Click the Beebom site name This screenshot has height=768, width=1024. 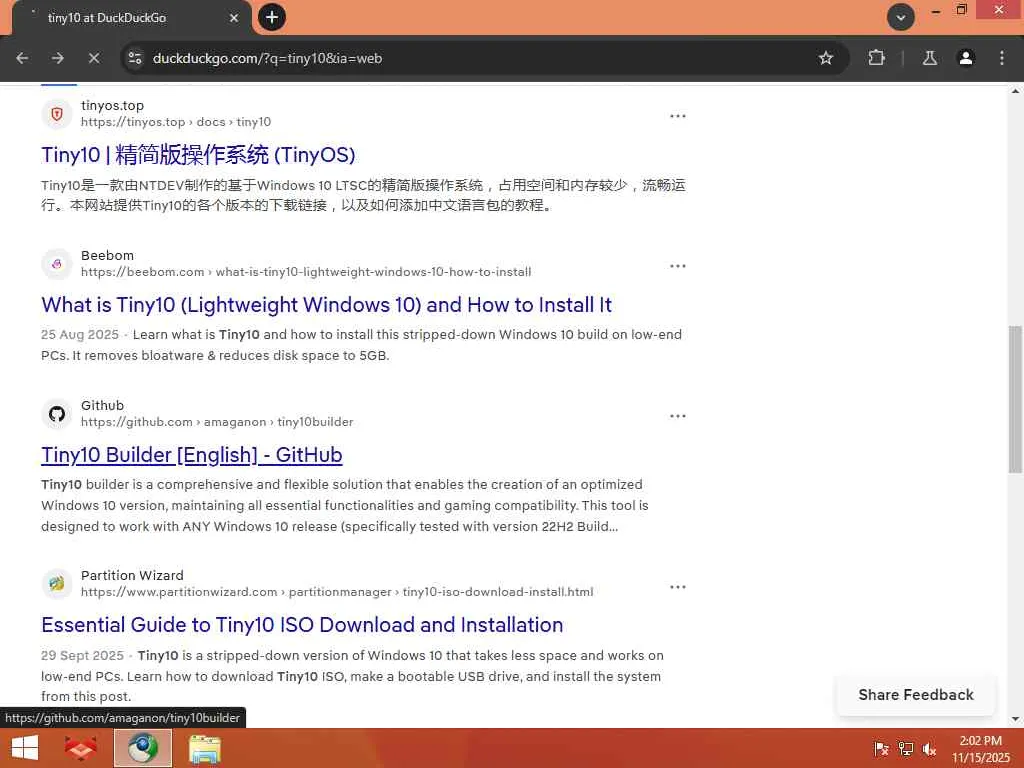pos(107,255)
